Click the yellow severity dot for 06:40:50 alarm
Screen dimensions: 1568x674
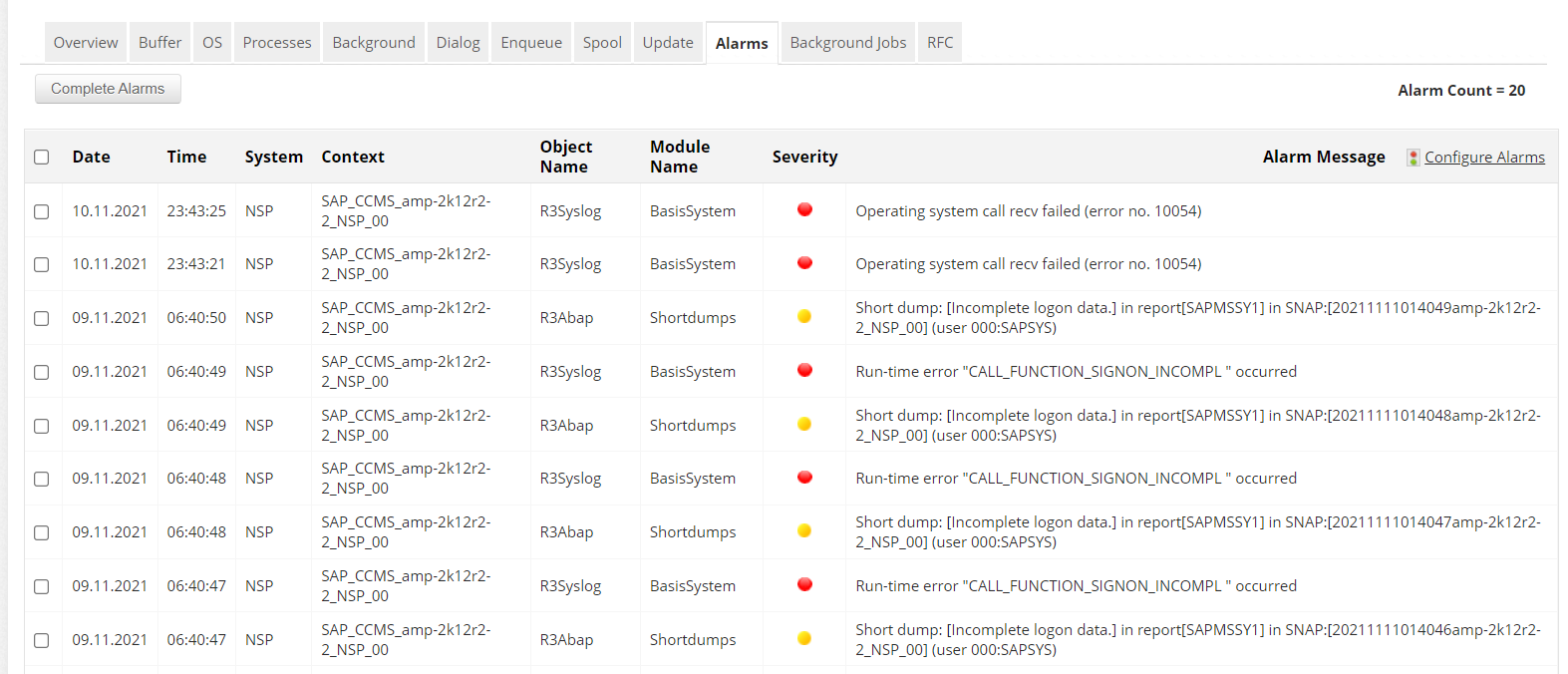[804, 317]
